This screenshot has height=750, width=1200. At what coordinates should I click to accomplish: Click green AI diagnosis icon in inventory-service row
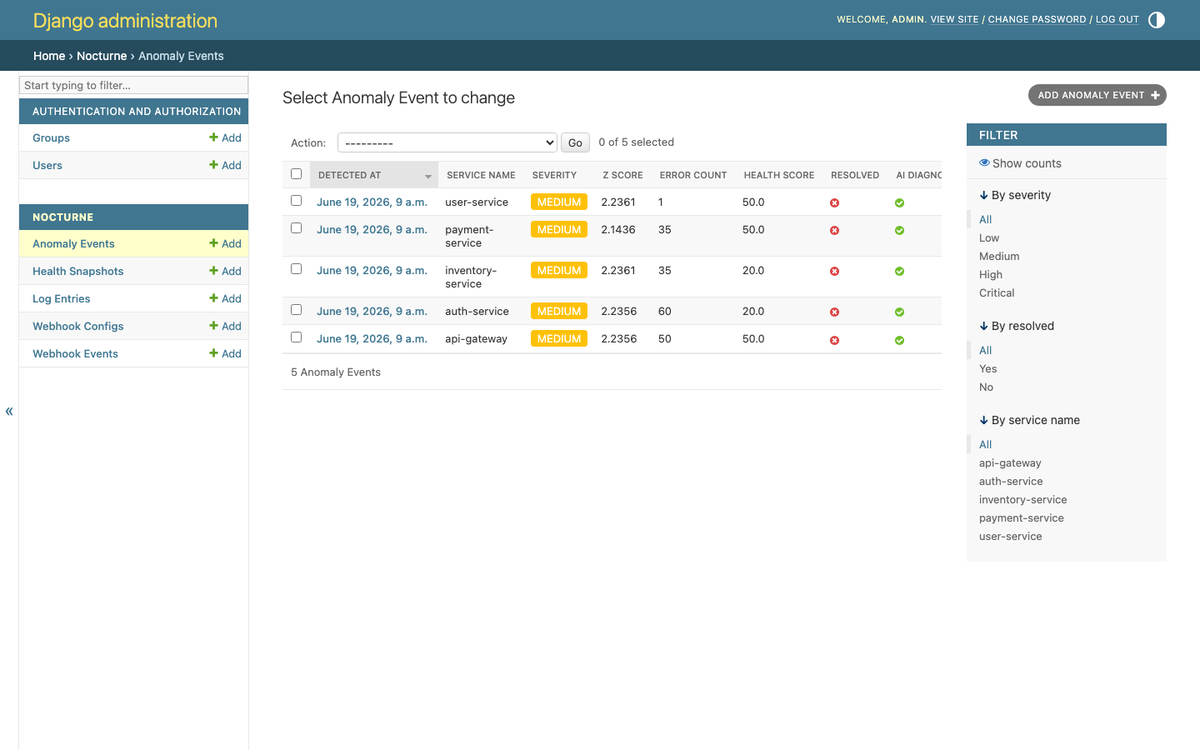(x=899, y=271)
